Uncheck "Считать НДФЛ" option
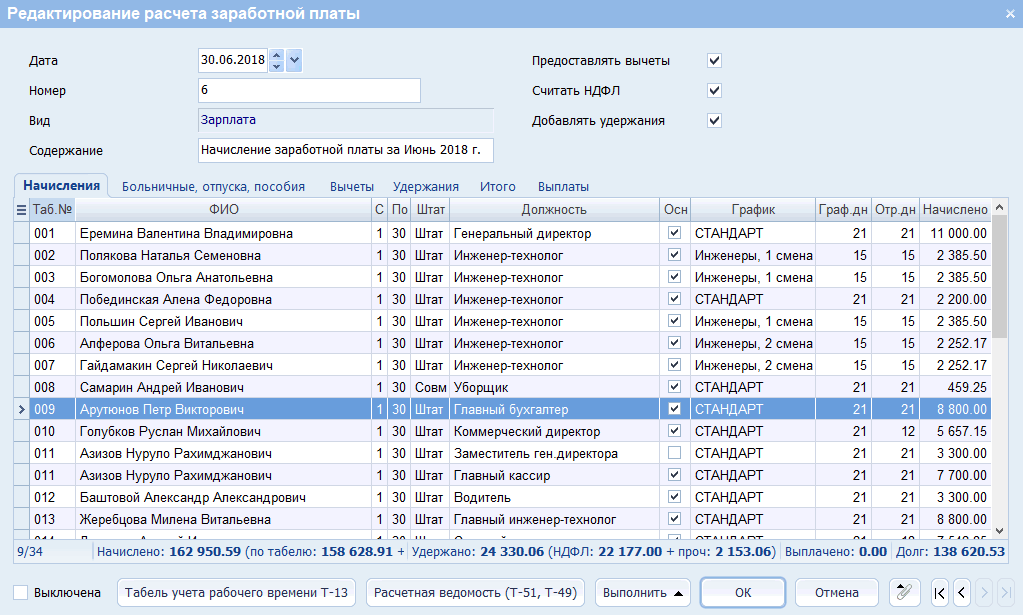Screen dimensions: 1023x615 (x=714, y=91)
